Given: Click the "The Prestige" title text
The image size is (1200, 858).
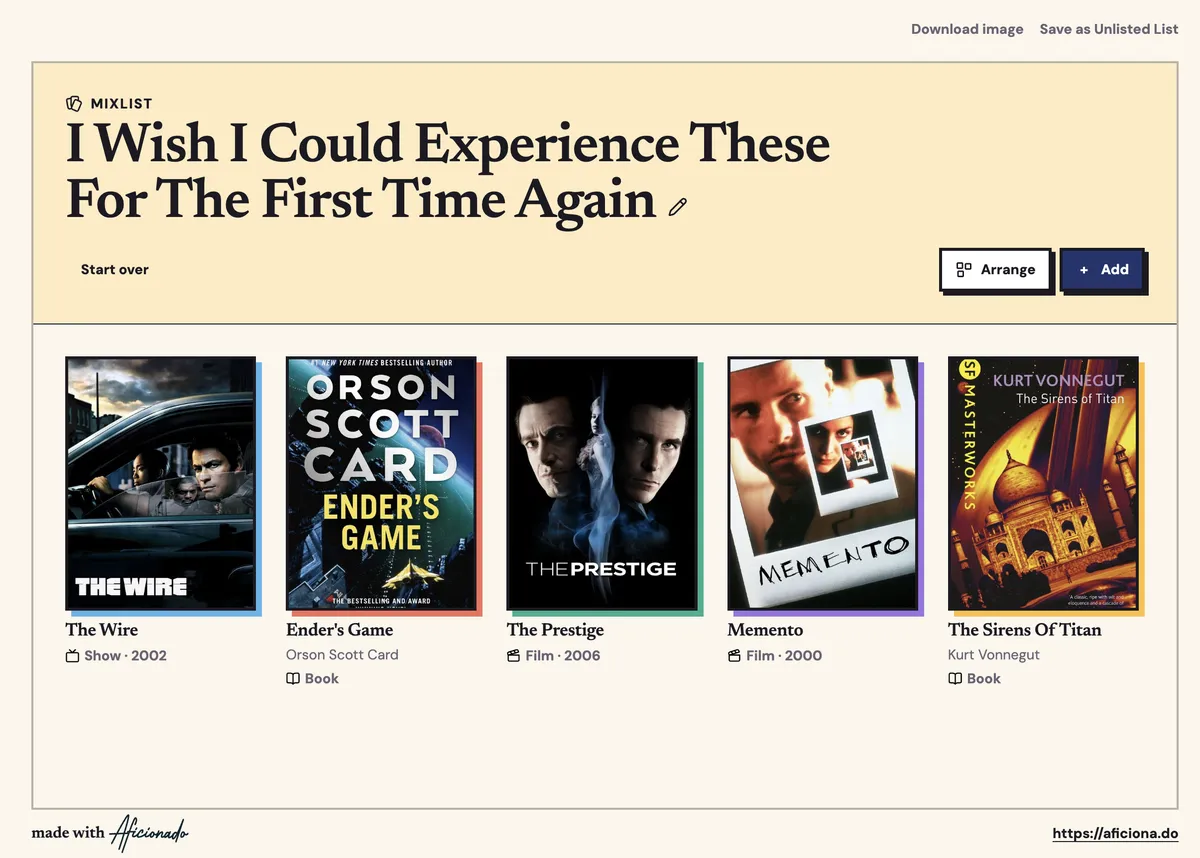Looking at the screenshot, I should point(555,629).
